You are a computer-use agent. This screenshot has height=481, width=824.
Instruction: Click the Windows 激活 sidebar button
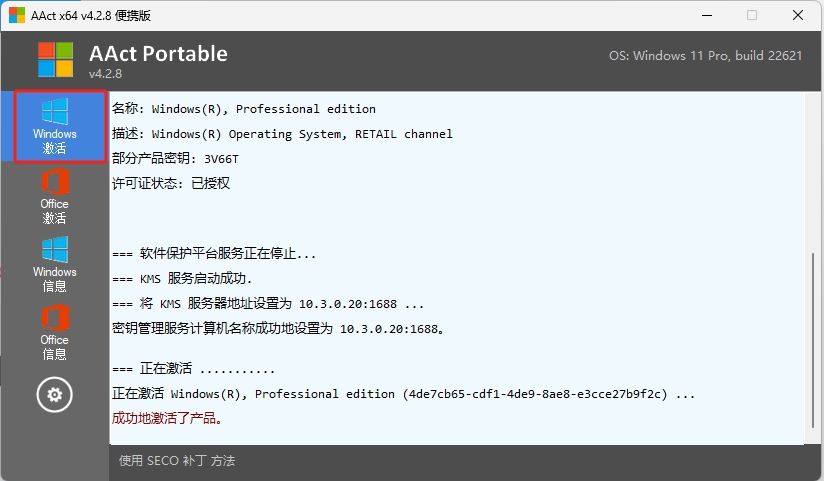pos(55,127)
